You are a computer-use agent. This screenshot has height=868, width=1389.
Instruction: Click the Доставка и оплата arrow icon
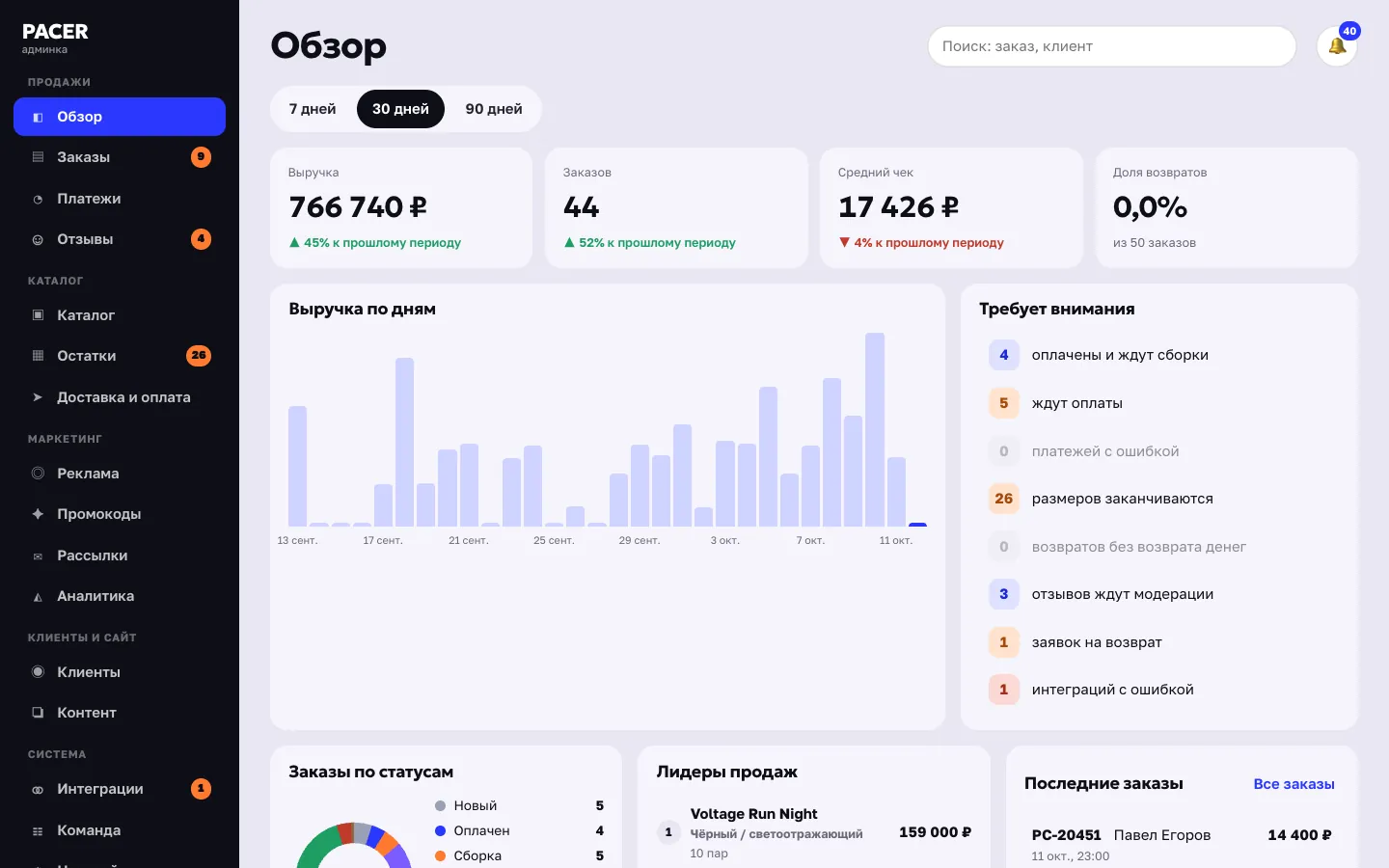coord(38,397)
